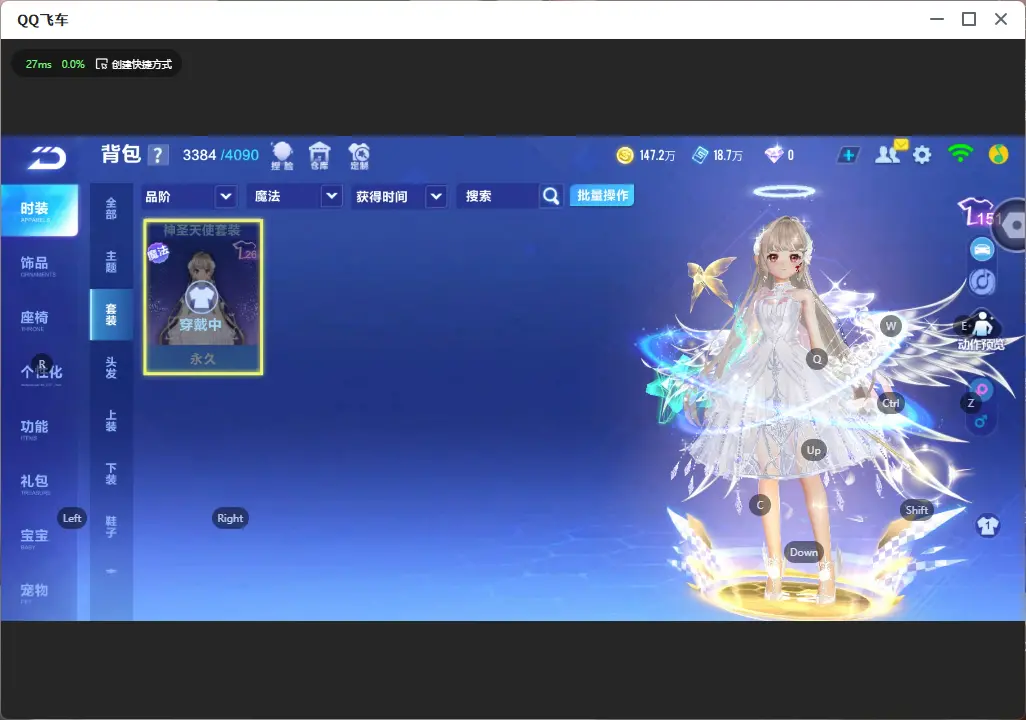The width and height of the screenshot is (1026, 720).
Task: Click the 批量操作 batch operation button
Action: (602, 196)
